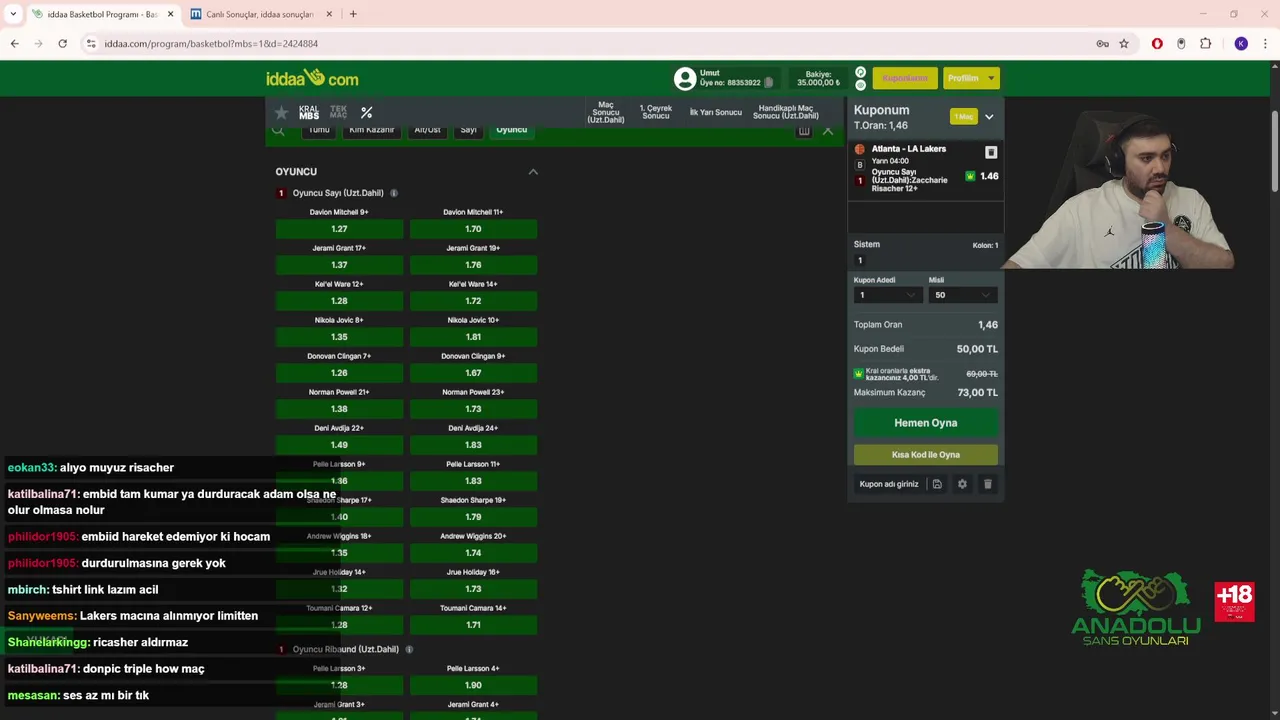Image resolution: width=1280 pixels, height=720 pixels.
Task: Select Jerami Grant 19+ odds 1.76
Action: tap(473, 265)
